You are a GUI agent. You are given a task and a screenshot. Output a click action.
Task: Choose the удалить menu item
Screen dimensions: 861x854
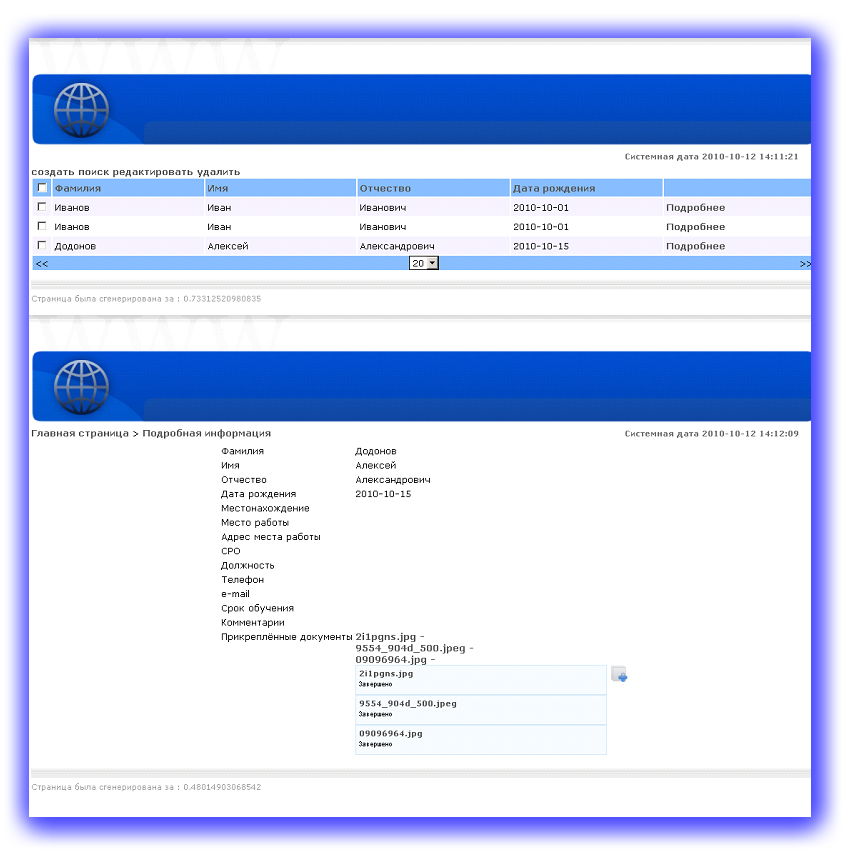pos(219,172)
